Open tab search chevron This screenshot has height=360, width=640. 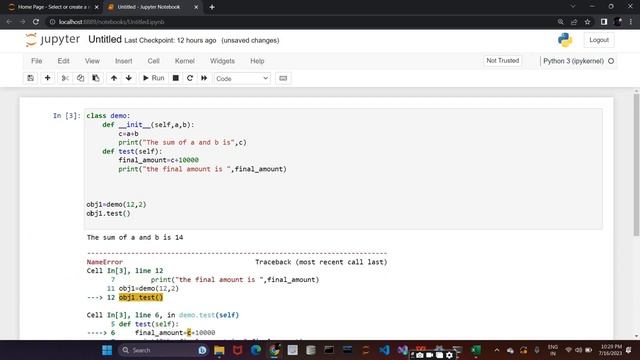point(573,7)
